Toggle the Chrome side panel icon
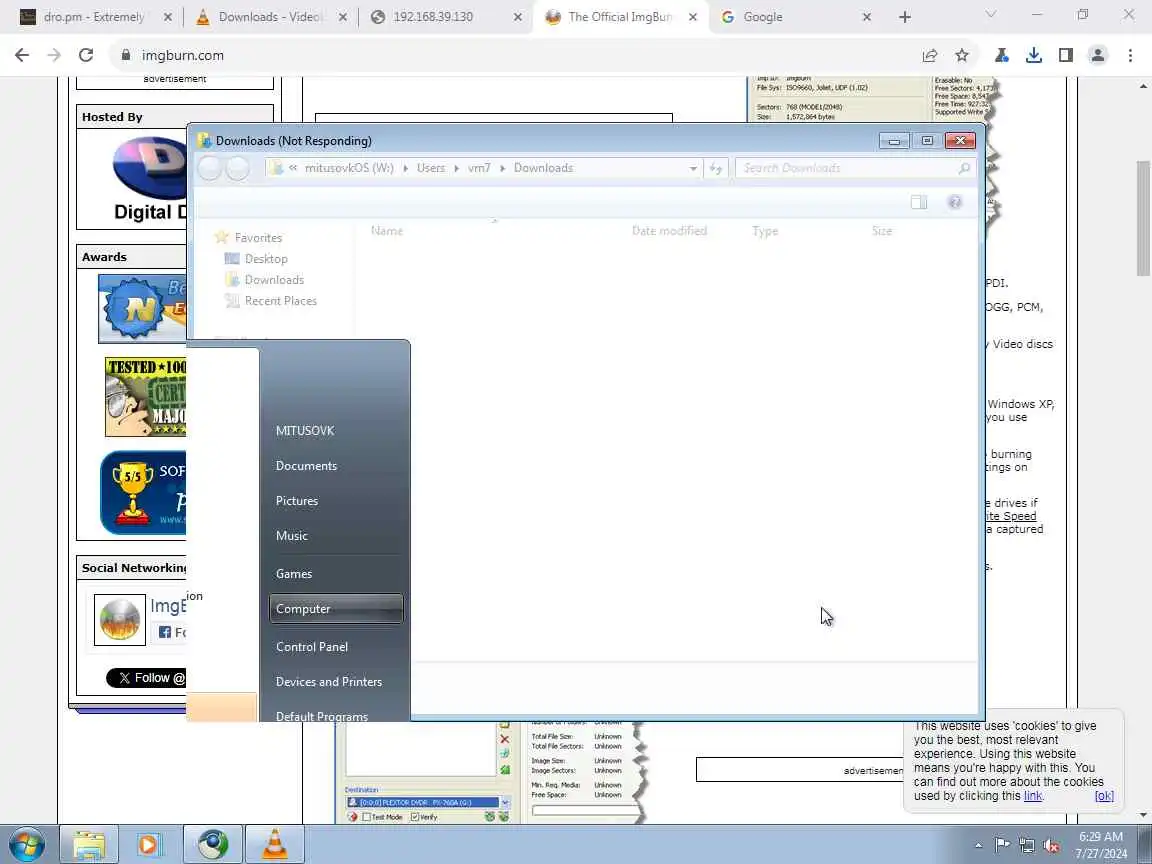This screenshot has width=1152, height=864. tap(1066, 55)
